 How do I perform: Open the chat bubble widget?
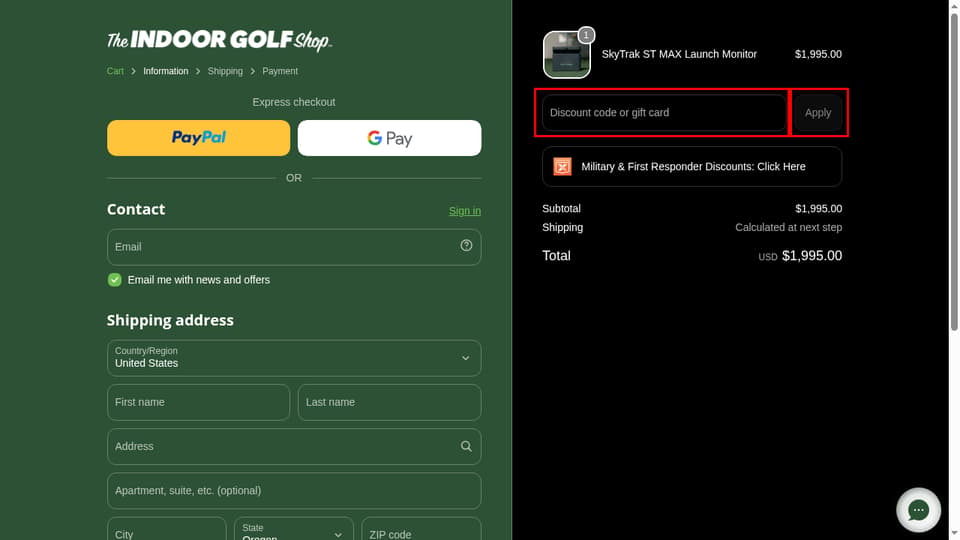[918, 509]
